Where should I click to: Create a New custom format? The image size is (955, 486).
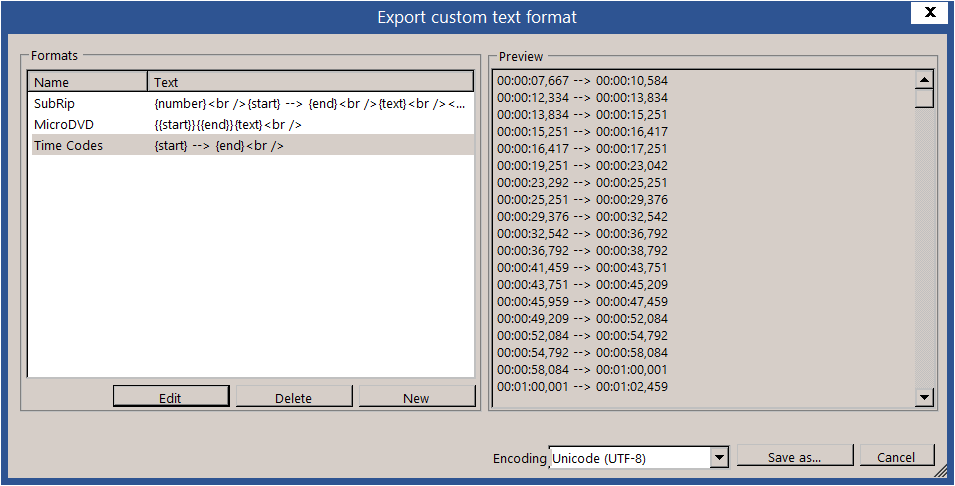(x=416, y=398)
